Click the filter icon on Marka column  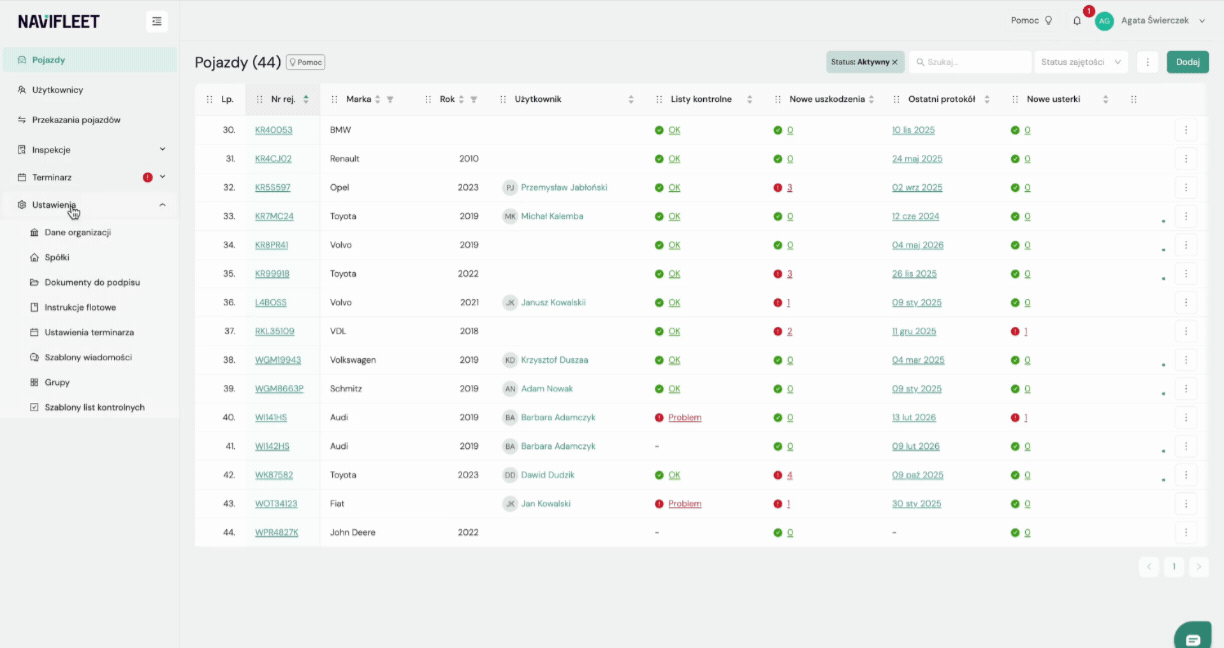pyautogui.click(x=390, y=99)
